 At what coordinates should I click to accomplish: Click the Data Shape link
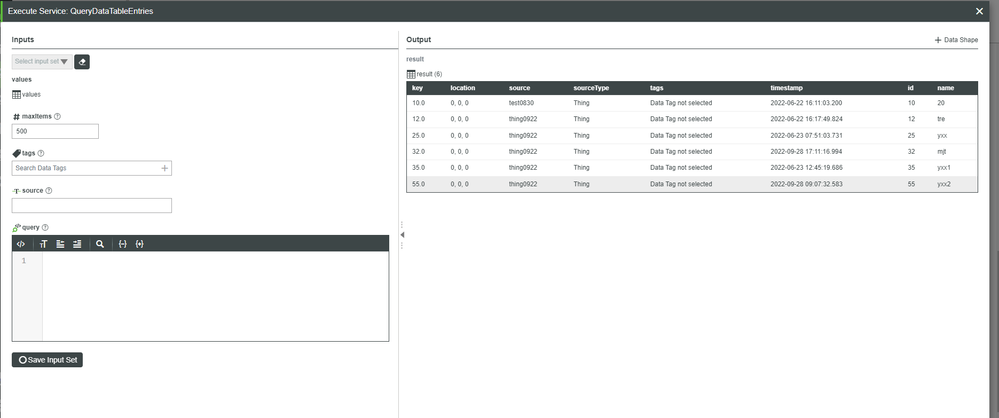point(956,40)
